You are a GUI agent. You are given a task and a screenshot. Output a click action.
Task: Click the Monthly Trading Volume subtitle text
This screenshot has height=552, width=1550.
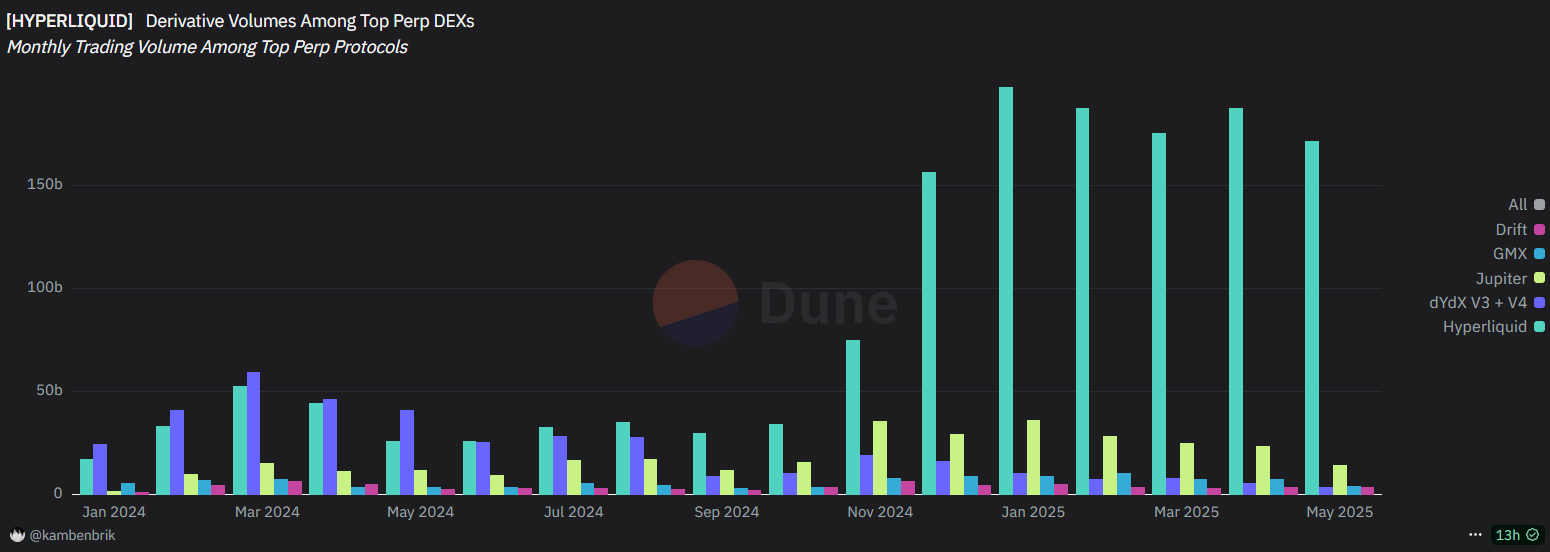click(207, 47)
